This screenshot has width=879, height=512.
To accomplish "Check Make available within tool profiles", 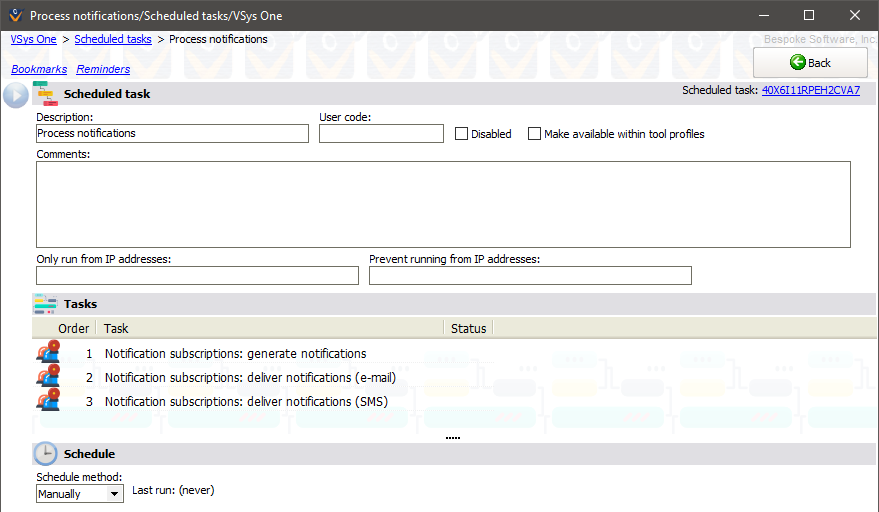I will 535,134.
